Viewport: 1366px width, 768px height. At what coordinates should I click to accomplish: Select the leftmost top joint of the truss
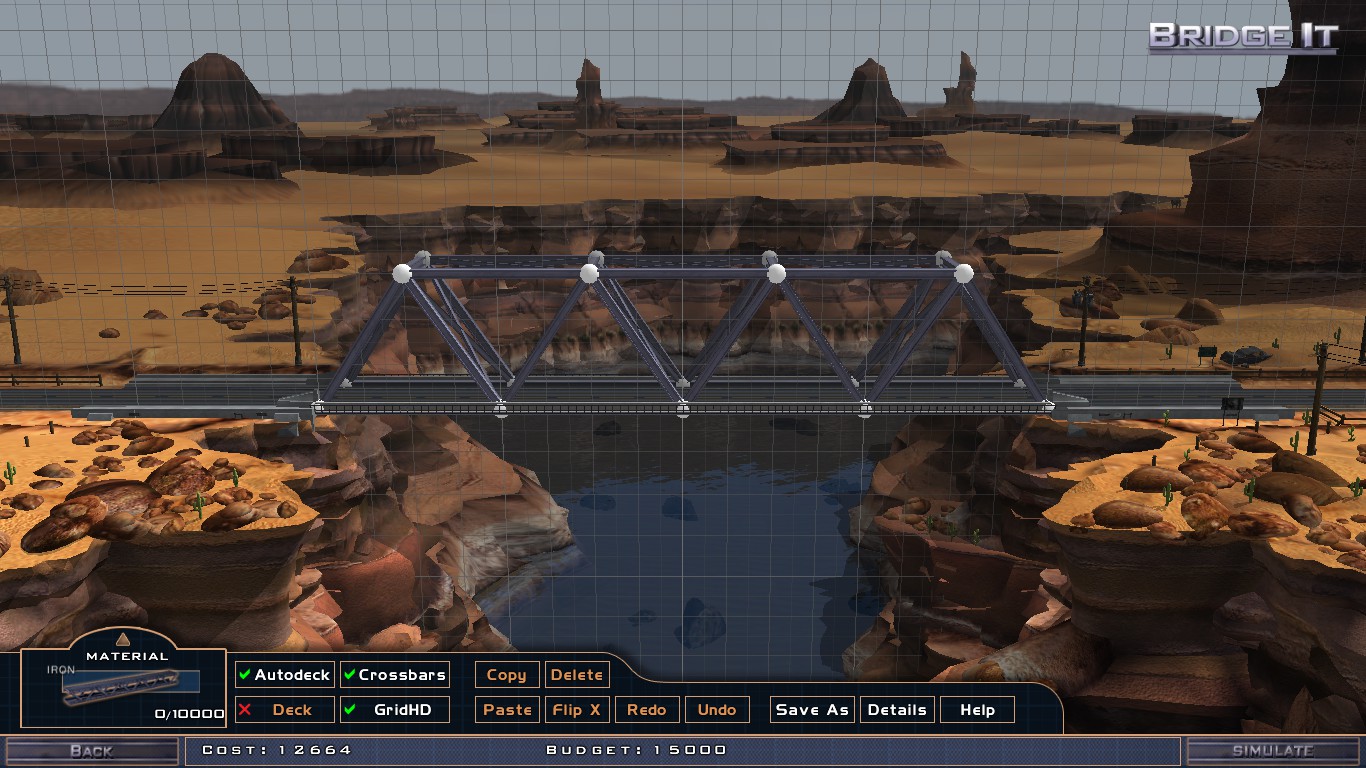point(403,273)
